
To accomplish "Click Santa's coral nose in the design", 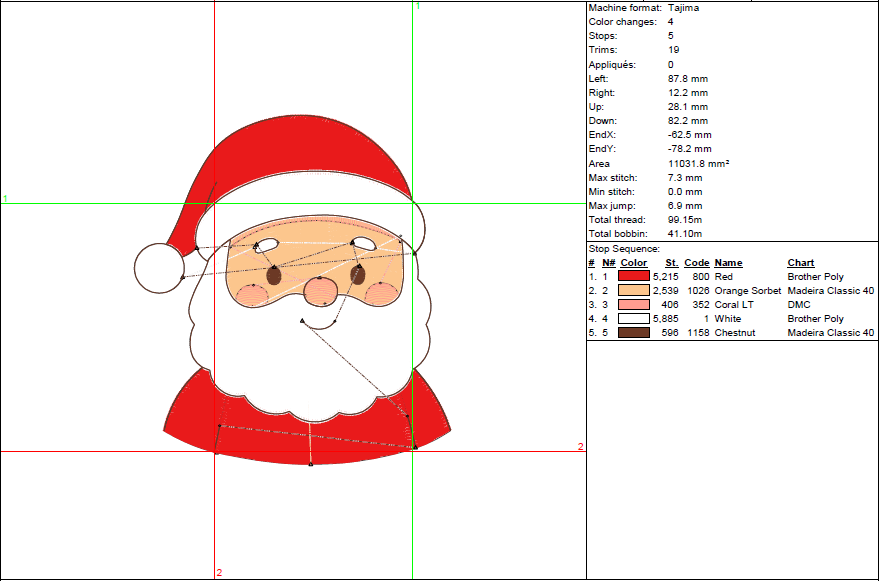I will pos(319,290).
